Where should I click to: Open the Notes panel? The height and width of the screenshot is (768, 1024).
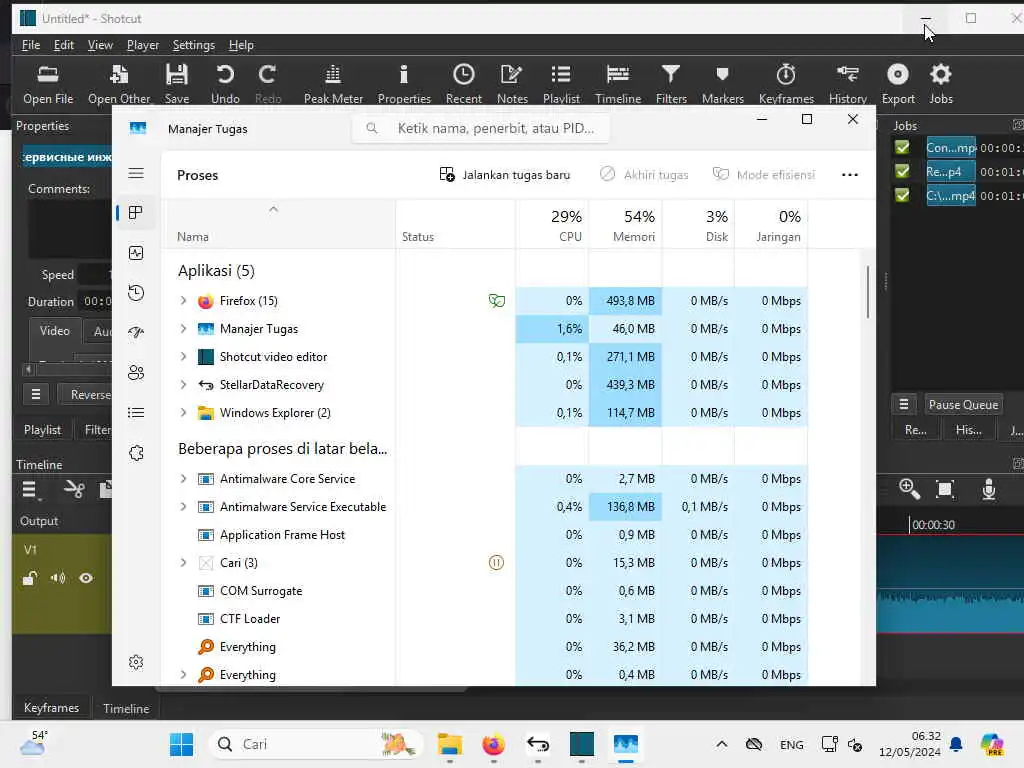point(512,85)
